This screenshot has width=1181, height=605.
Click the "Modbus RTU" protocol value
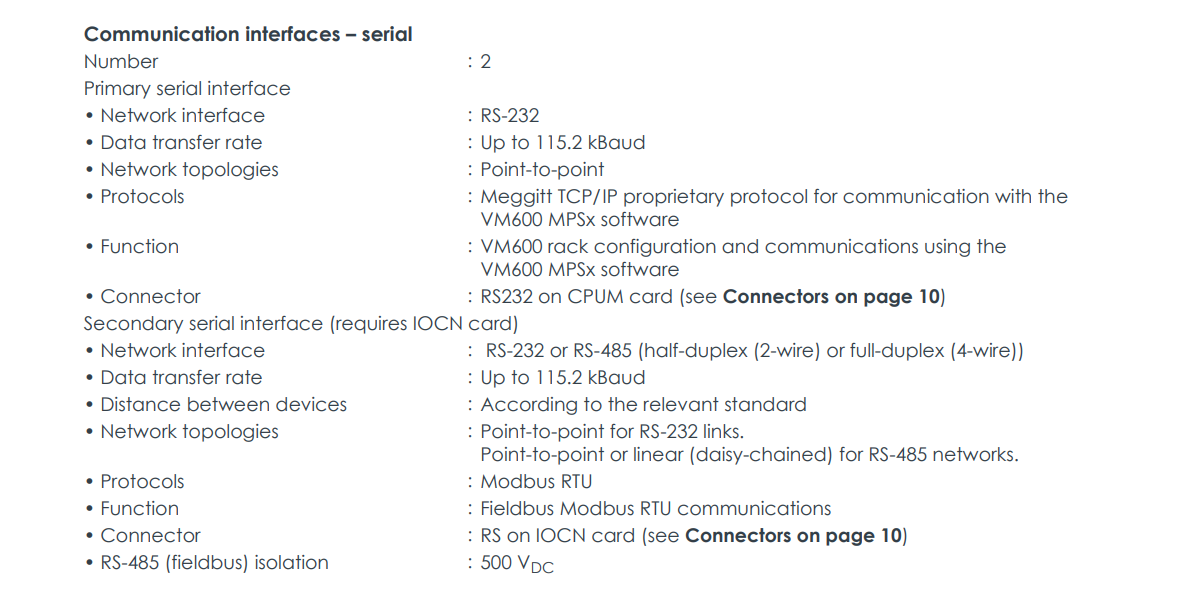536,482
